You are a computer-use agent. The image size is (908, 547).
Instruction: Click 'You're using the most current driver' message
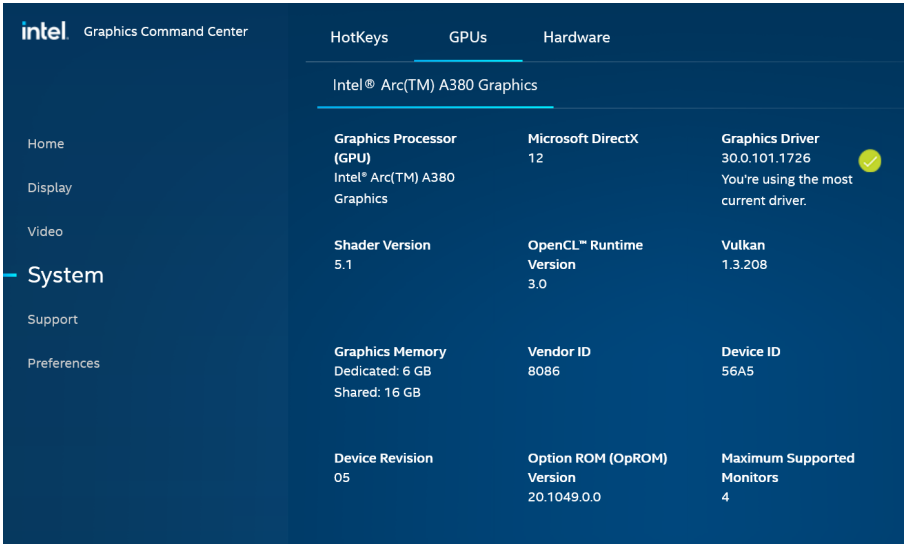[786, 190]
